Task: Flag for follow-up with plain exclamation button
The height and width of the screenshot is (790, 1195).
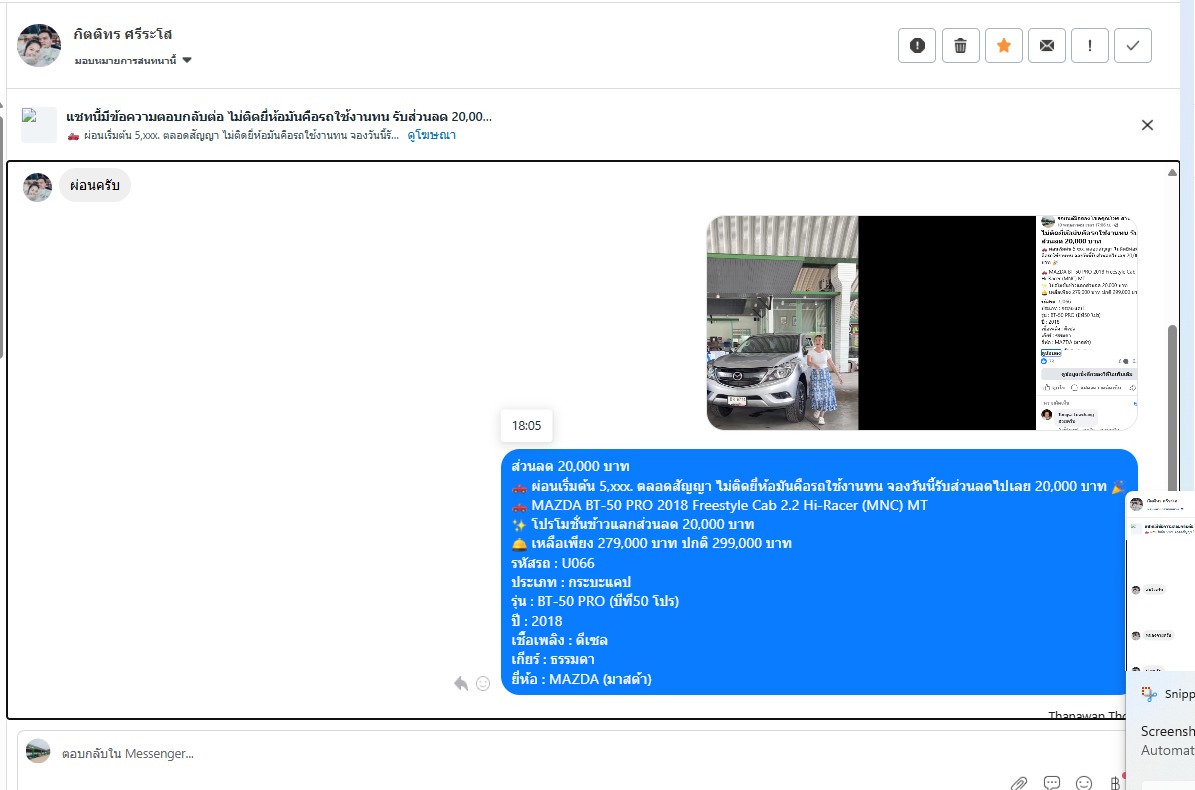Action: [1090, 46]
